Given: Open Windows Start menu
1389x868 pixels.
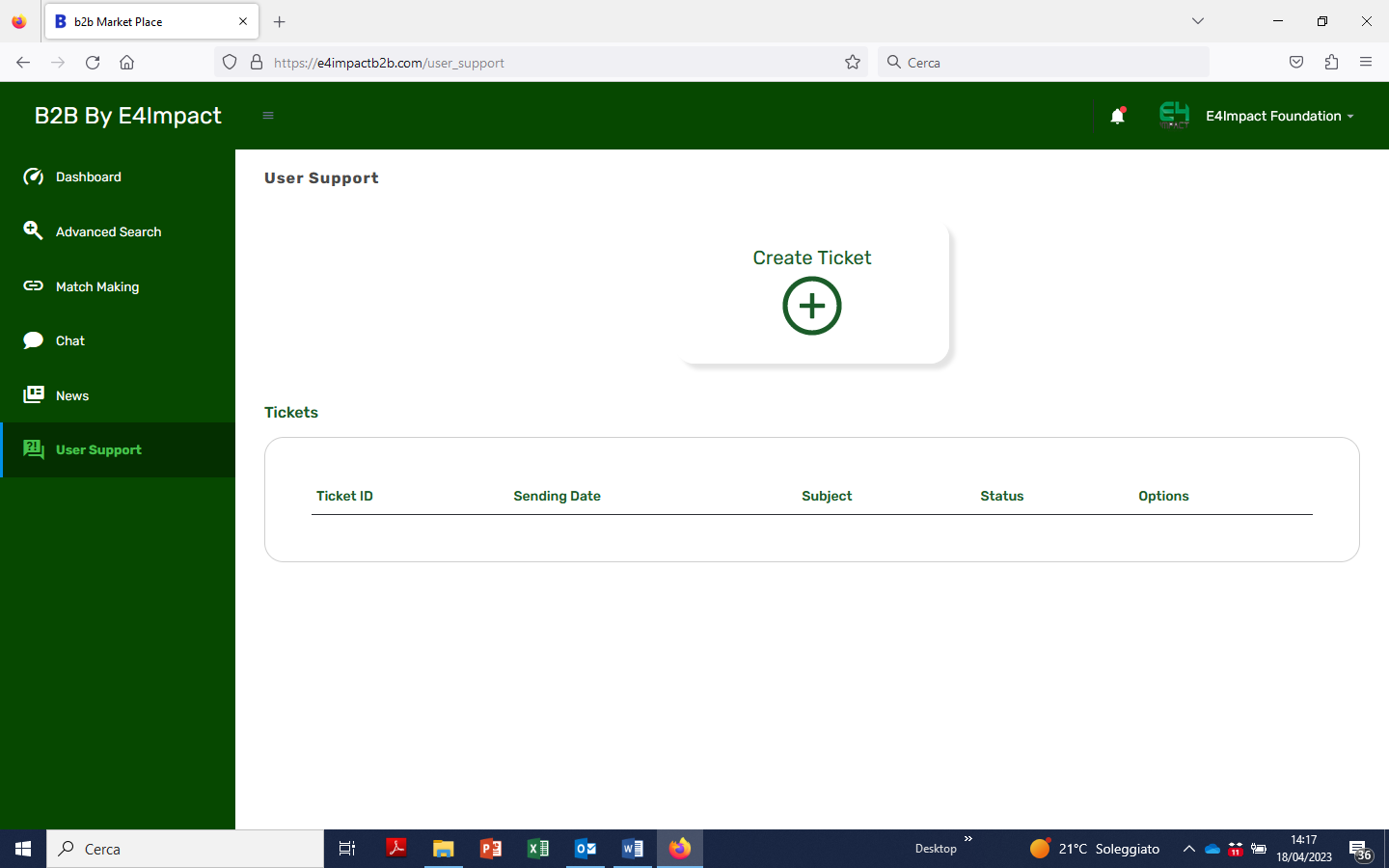Looking at the screenshot, I should pyautogui.click(x=23, y=849).
